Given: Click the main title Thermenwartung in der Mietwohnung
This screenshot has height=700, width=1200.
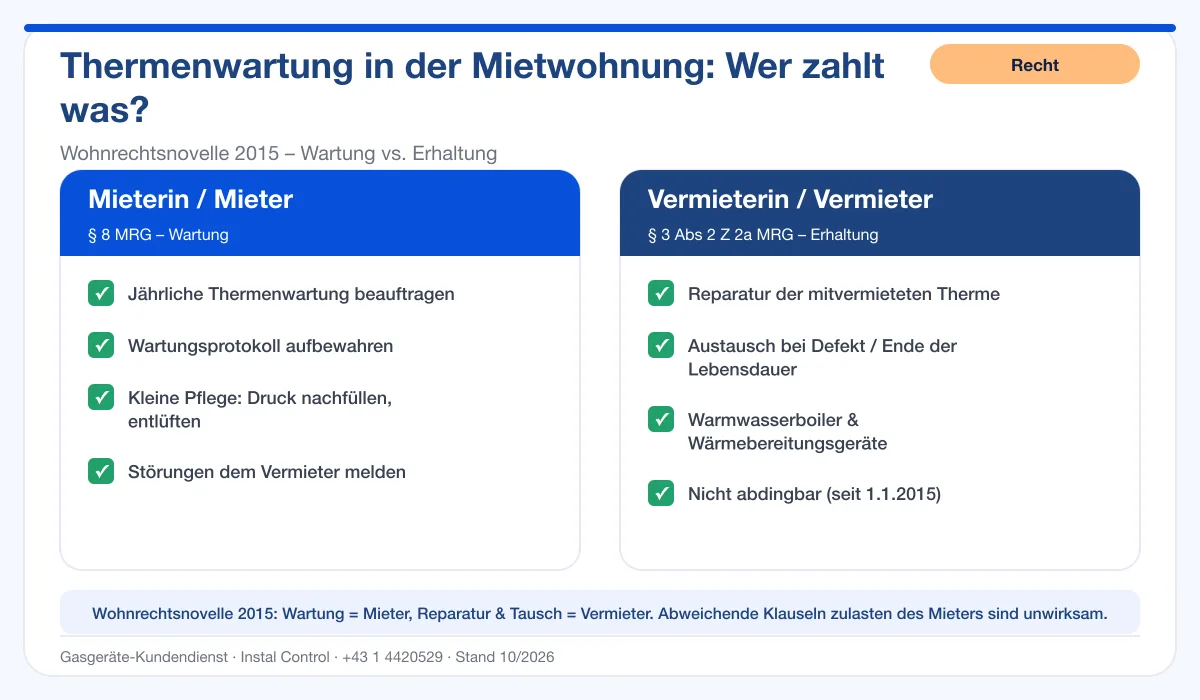Looking at the screenshot, I should point(473,87).
